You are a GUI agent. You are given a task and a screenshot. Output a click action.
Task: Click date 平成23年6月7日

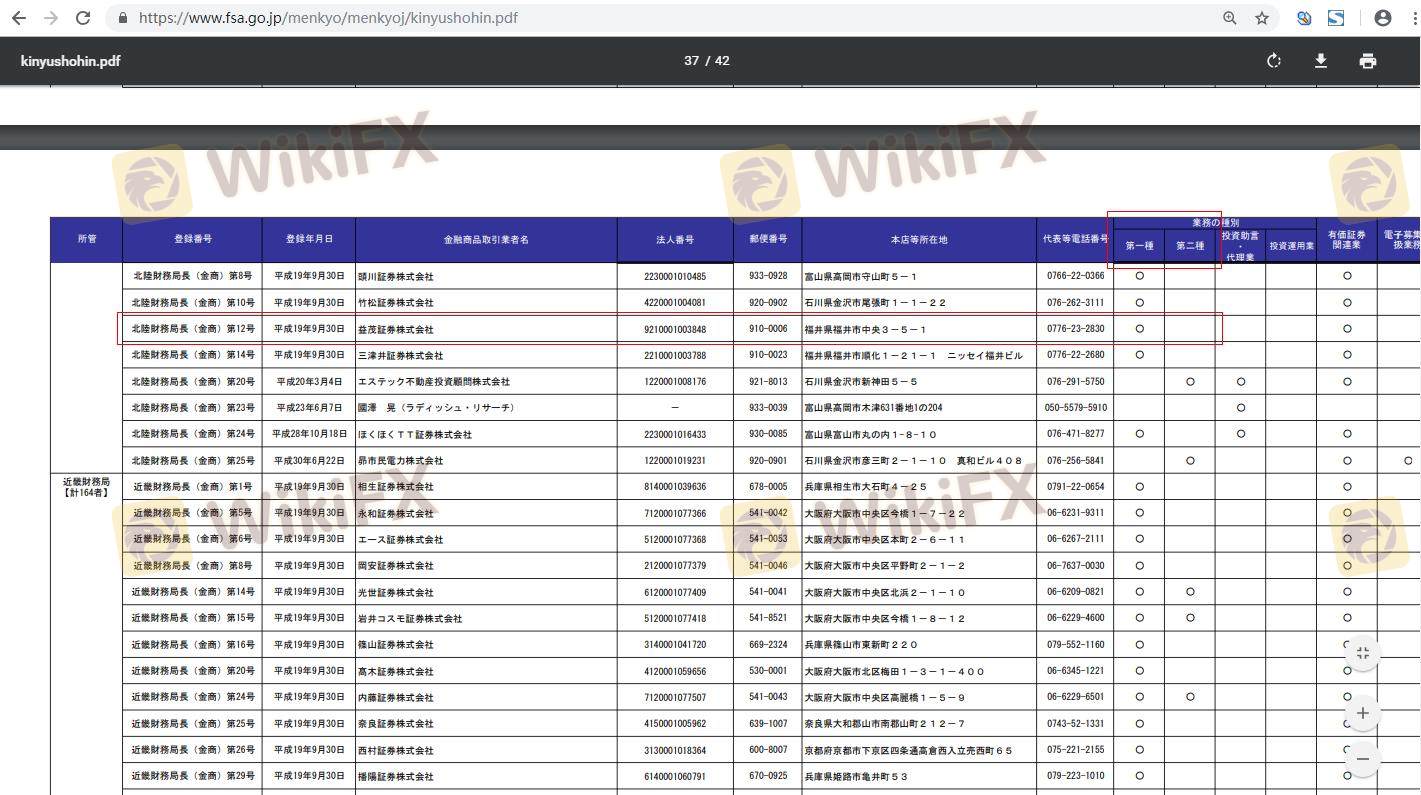tap(310, 408)
